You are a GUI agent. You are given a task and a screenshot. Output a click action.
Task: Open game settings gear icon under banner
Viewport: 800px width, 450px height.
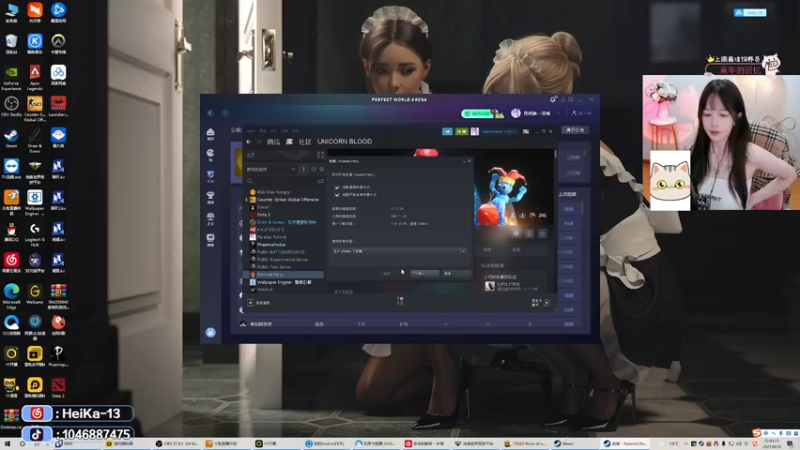516,233
